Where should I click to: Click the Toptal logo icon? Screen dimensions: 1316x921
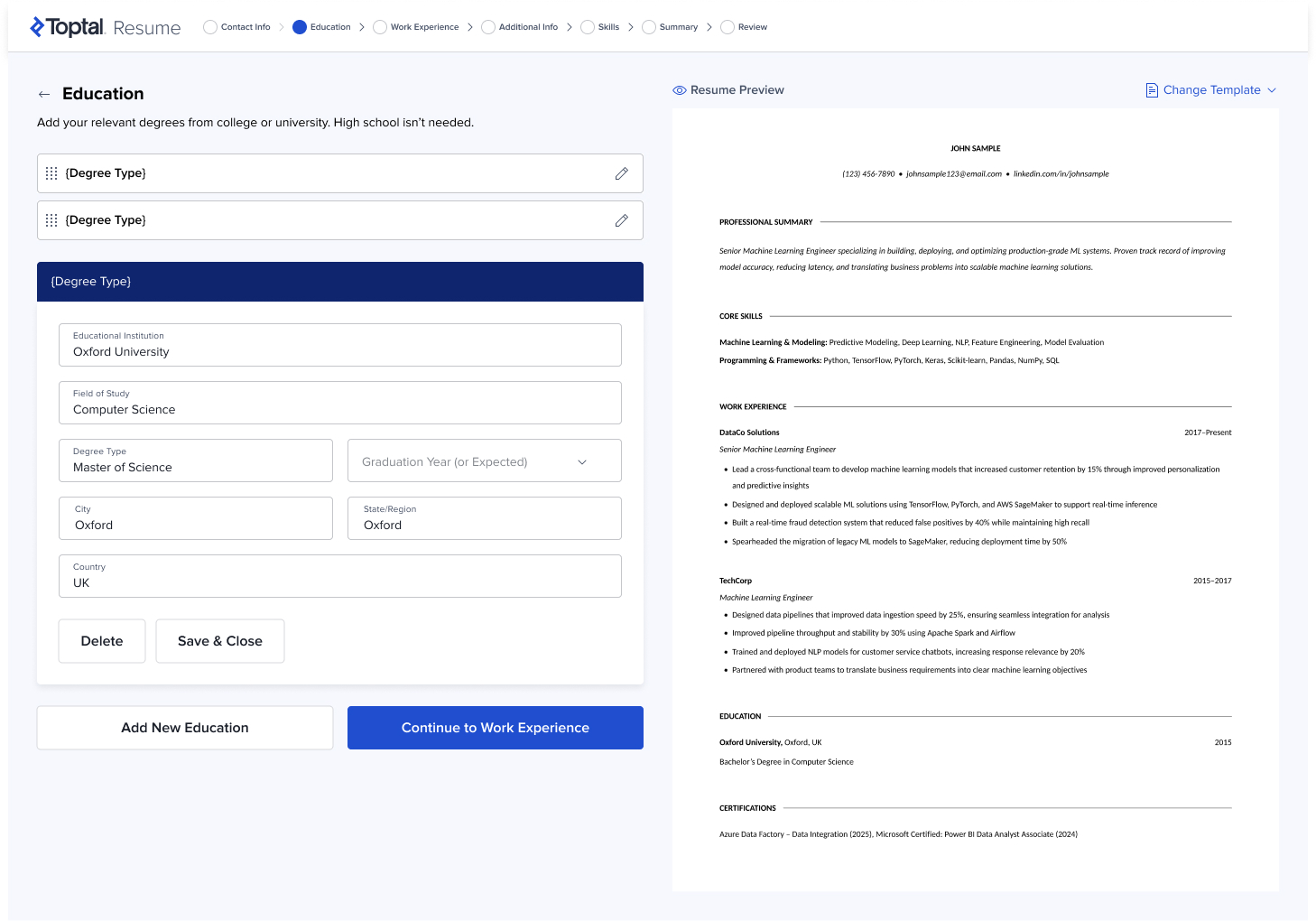37,27
